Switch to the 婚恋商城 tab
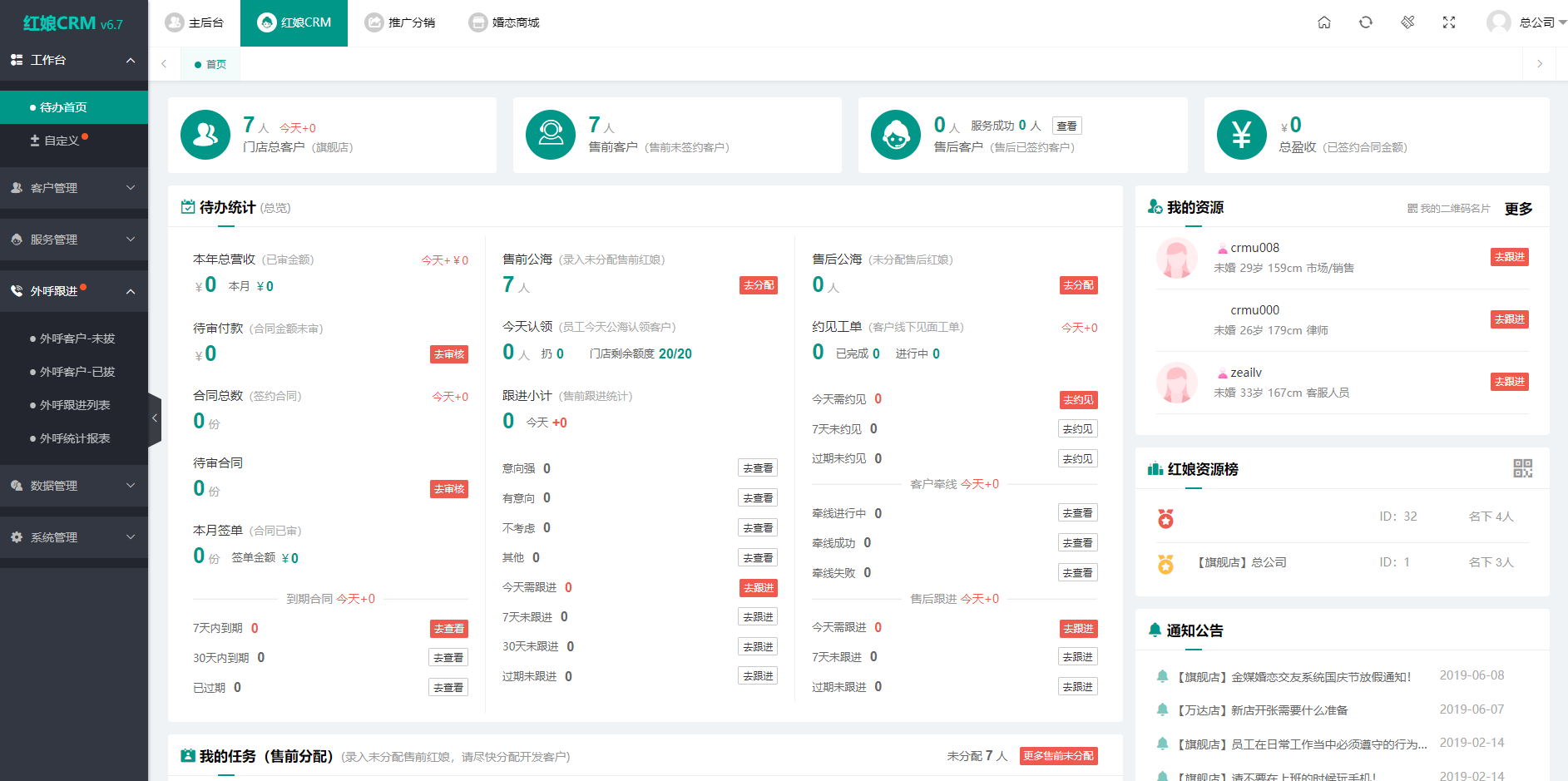Viewport: 1568px width, 781px height. [x=504, y=22]
